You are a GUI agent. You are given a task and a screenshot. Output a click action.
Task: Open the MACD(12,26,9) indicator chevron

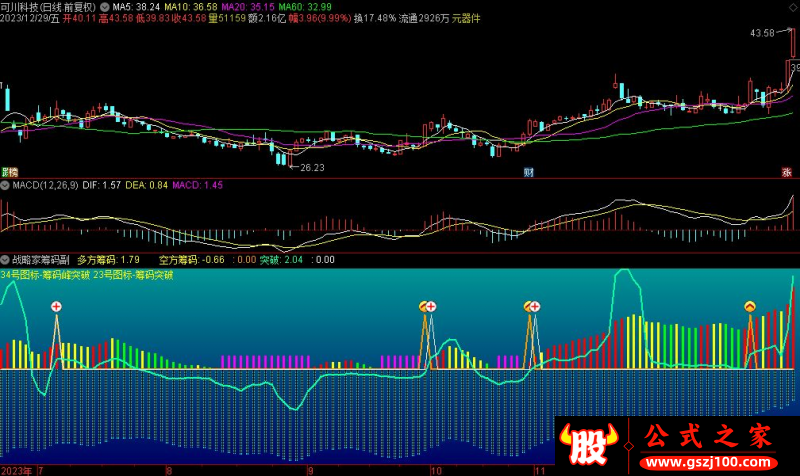pos(5,185)
